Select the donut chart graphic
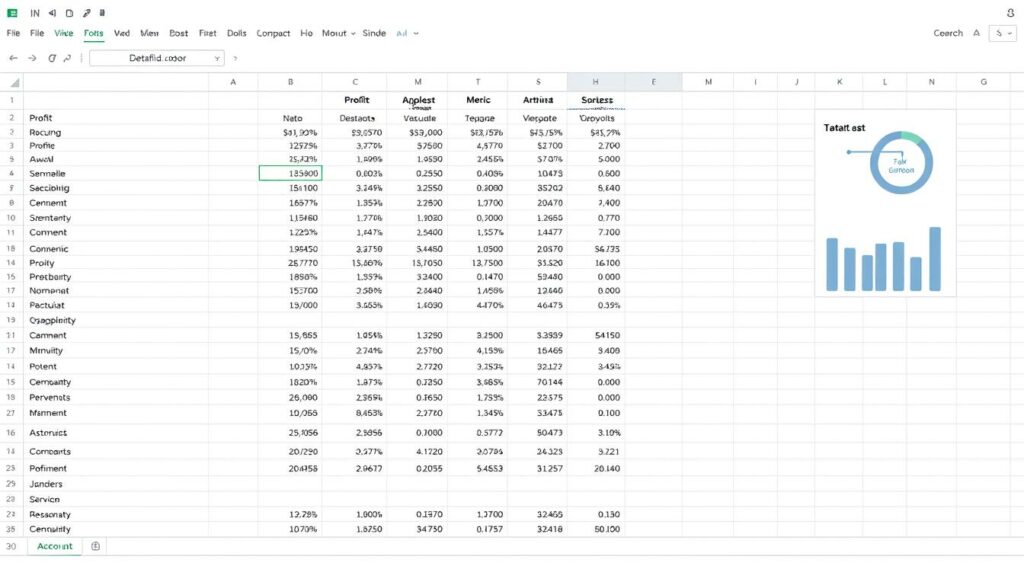The image size is (1024, 585). point(901,163)
